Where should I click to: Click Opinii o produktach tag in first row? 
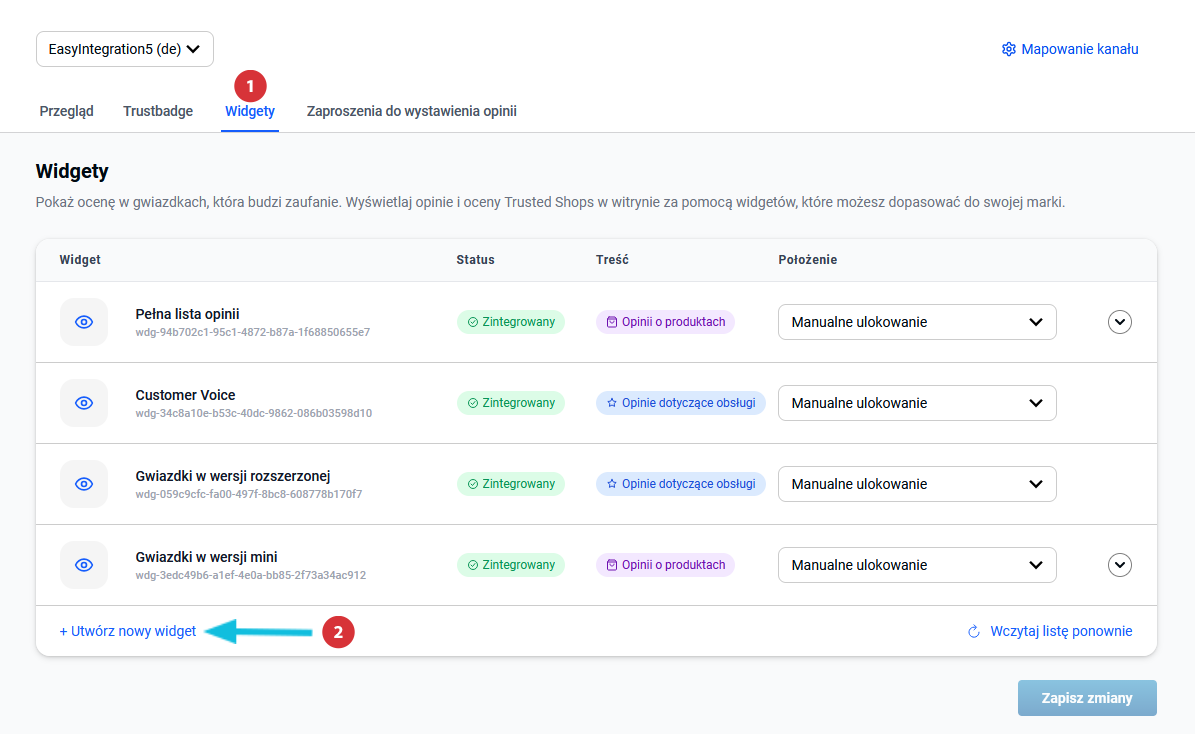665,322
